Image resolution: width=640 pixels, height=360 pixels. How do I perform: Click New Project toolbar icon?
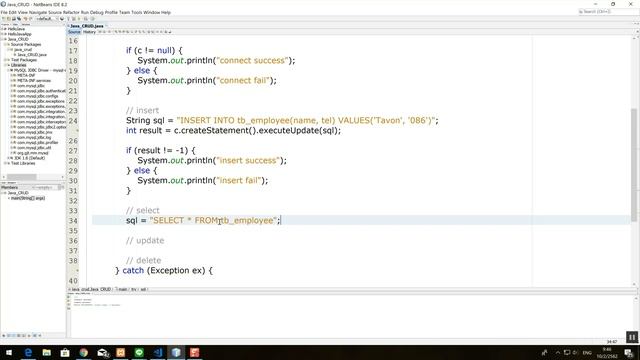point(9,19)
